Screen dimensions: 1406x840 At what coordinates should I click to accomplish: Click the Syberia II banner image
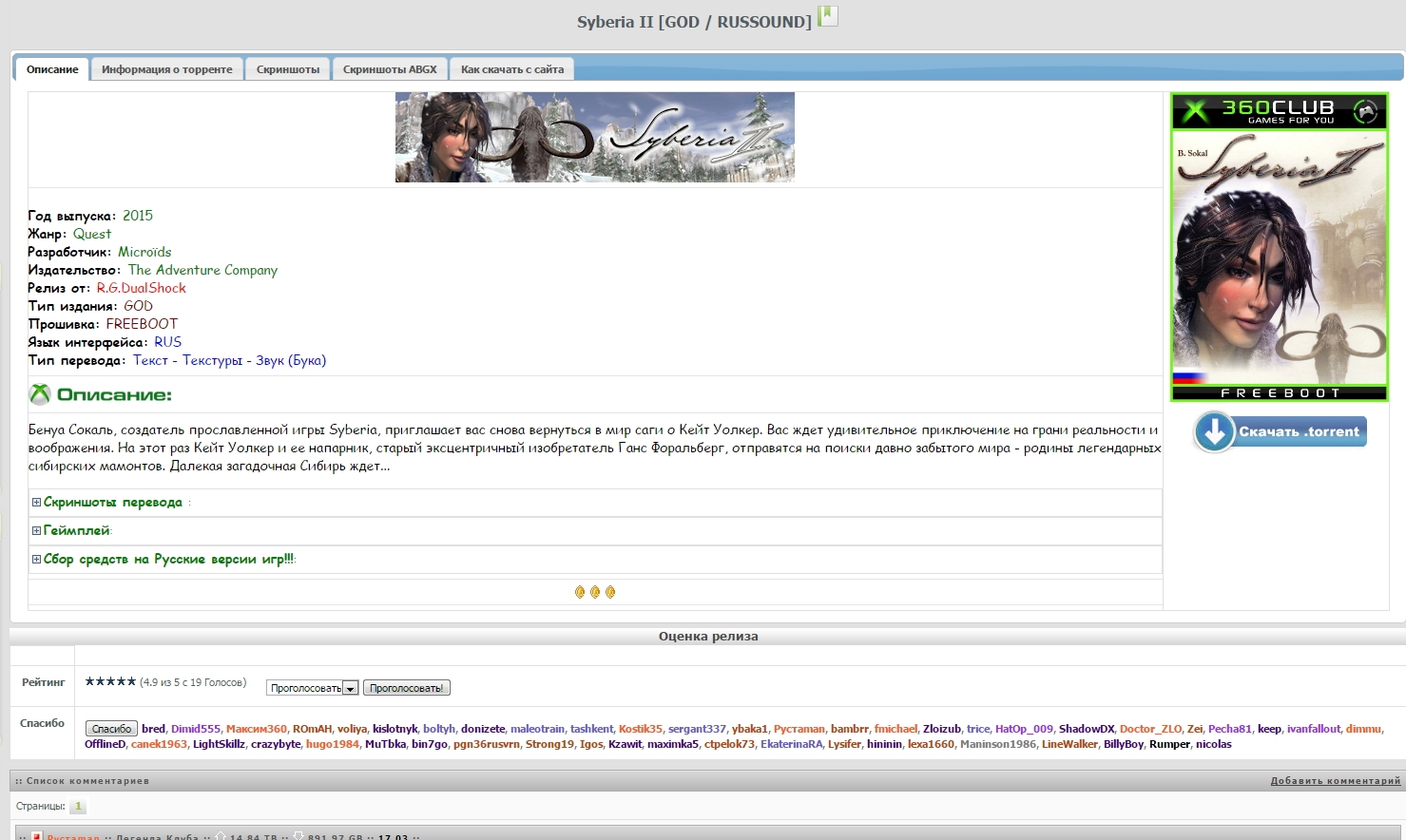(x=595, y=137)
